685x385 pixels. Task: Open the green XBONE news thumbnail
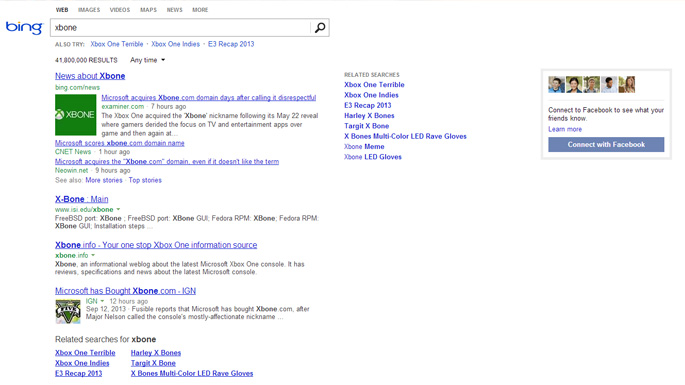(x=76, y=115)
